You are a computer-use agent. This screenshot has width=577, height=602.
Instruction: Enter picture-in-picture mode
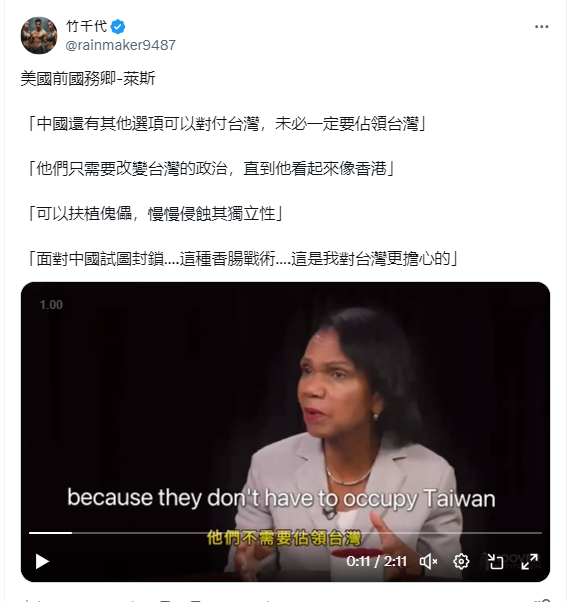point(495,562)
